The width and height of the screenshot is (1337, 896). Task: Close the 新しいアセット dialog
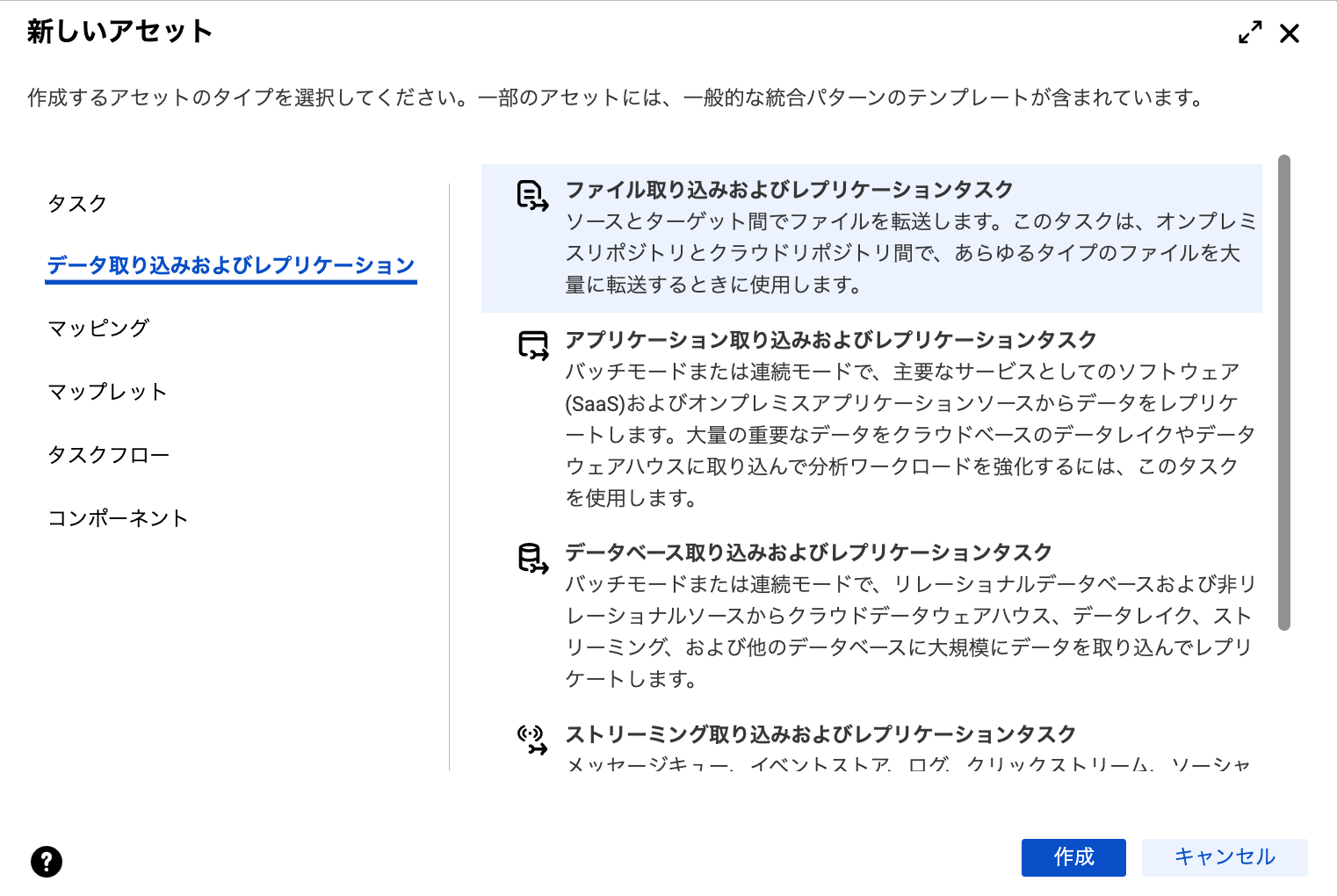1290,33
